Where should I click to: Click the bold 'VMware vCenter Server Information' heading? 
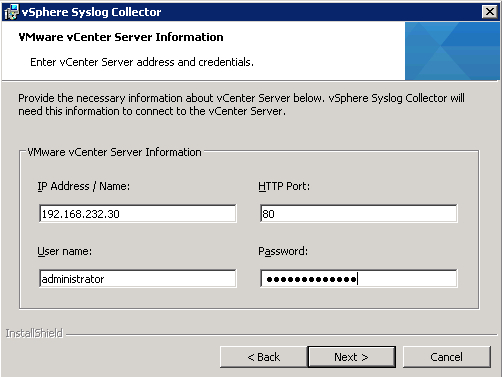[121, 37]
